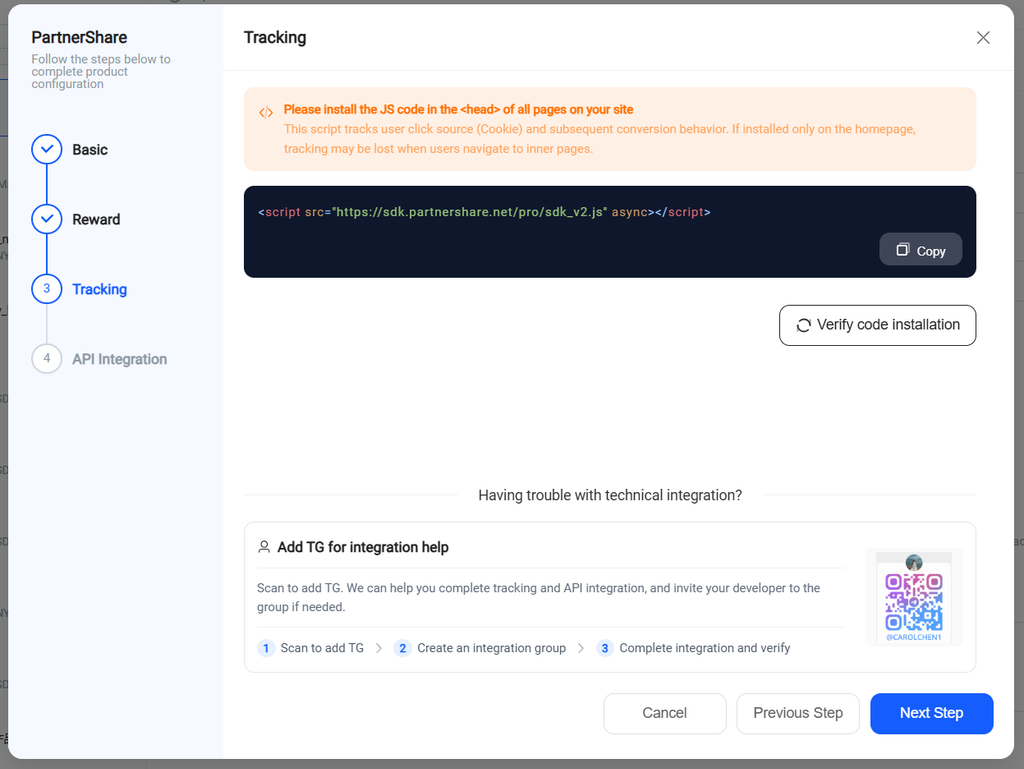Click the 'Follow the steps below' description
This screenshot has width=1024, height=769.
click(101, 71)
